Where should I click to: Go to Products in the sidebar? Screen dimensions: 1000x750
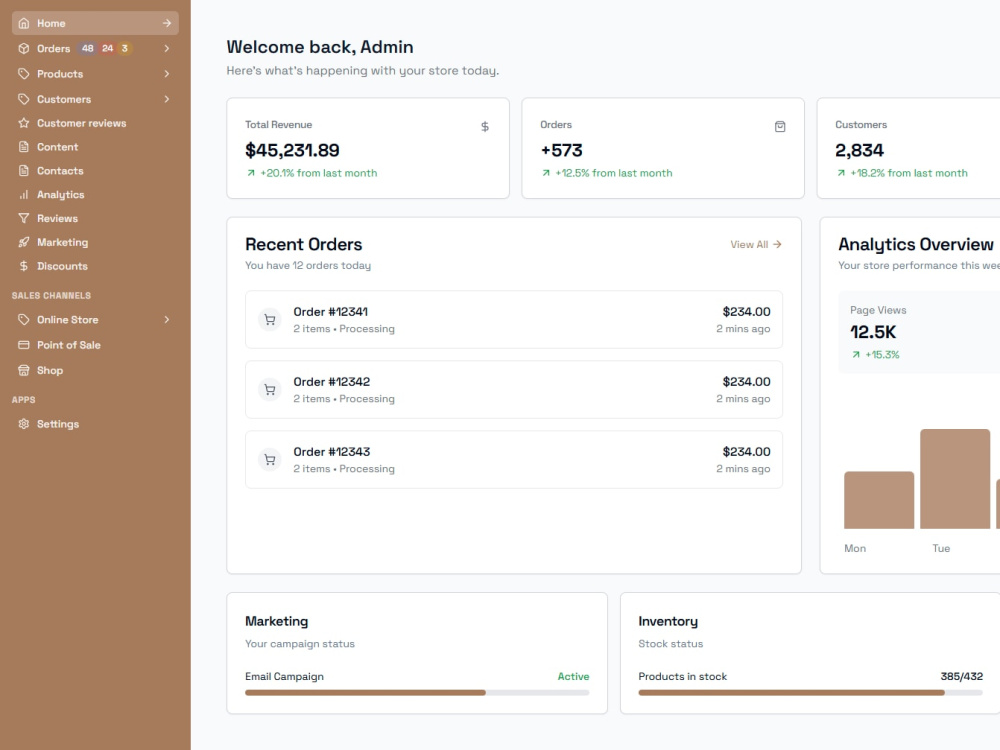95,74
